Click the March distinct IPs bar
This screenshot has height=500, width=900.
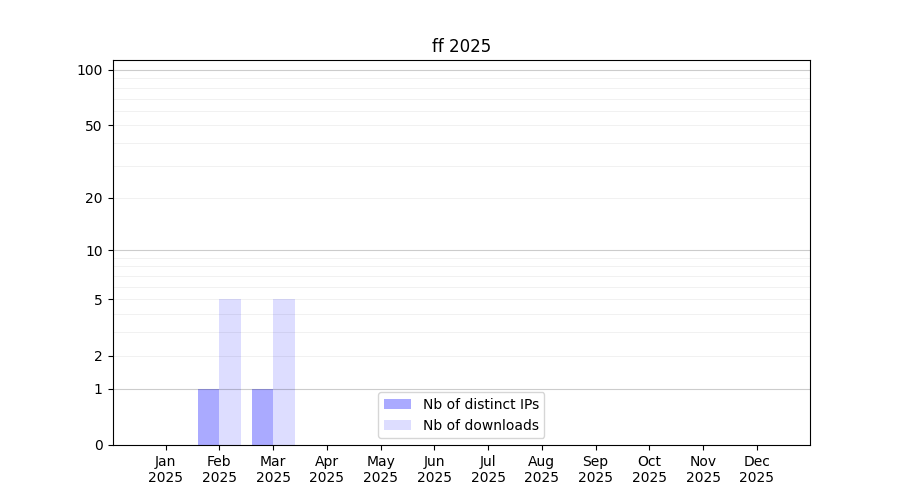pyautogui.click(x=262, y=417)
